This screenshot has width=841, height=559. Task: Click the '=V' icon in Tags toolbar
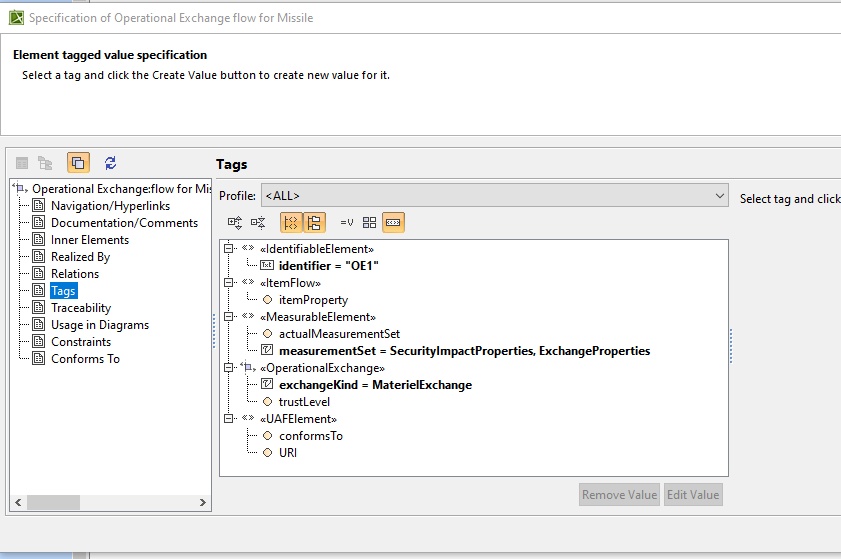[x=347, y=223]
